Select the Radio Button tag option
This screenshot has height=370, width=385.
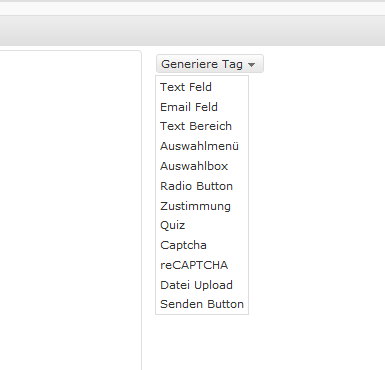click(196, 186)
